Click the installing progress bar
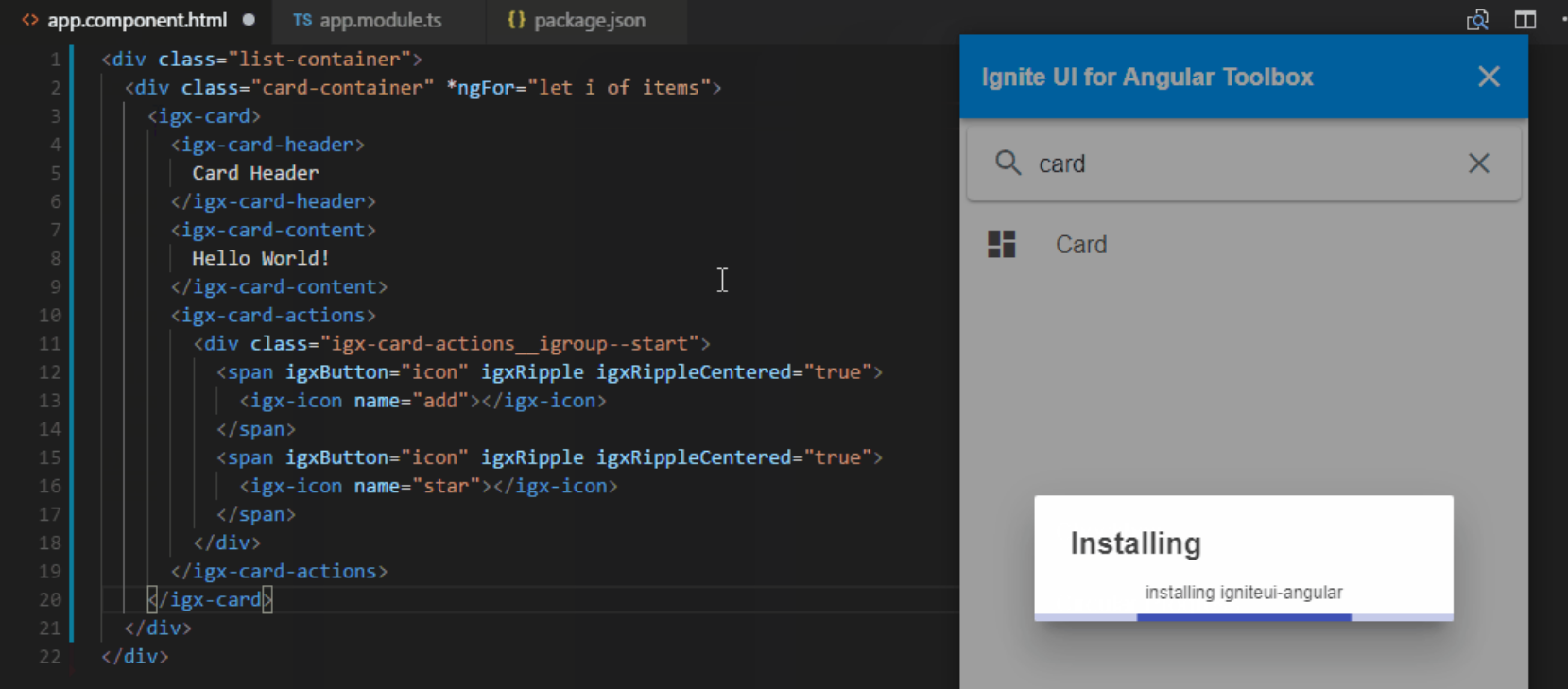The image size is (1568, 689). click(x=1244, y=617)
